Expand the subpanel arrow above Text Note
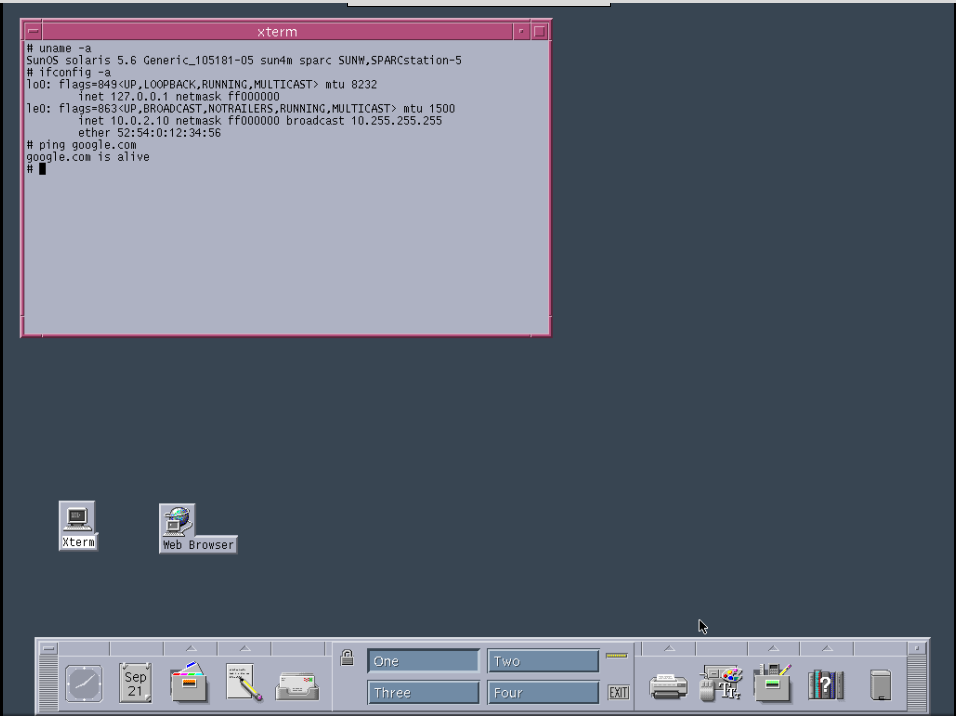This screenshot has height=716, width=956. click(x=244, y=648)
